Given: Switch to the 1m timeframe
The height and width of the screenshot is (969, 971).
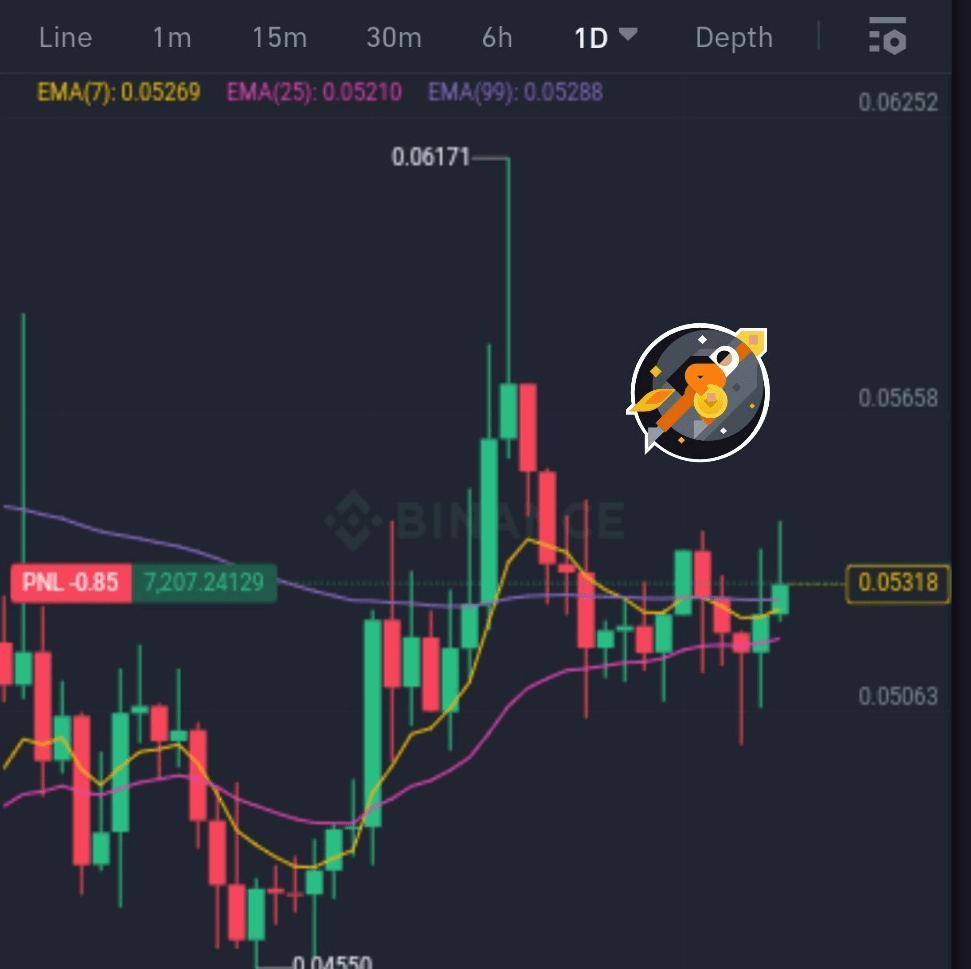Looking at the screenshot, I should (x=172, y=38).
